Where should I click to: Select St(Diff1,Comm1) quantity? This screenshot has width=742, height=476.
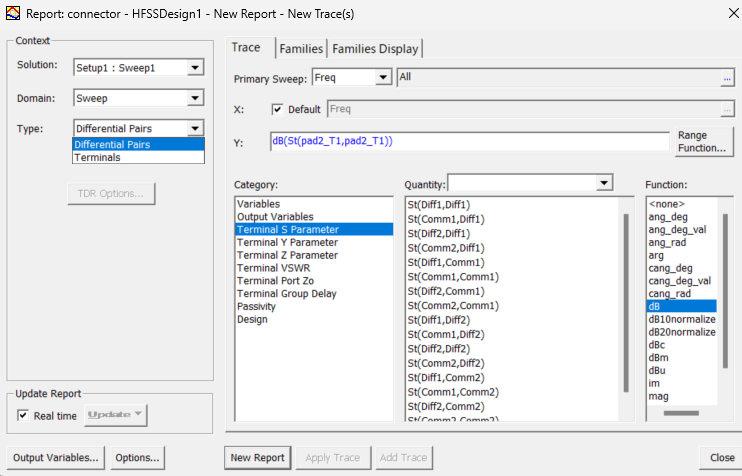[513, 263]
